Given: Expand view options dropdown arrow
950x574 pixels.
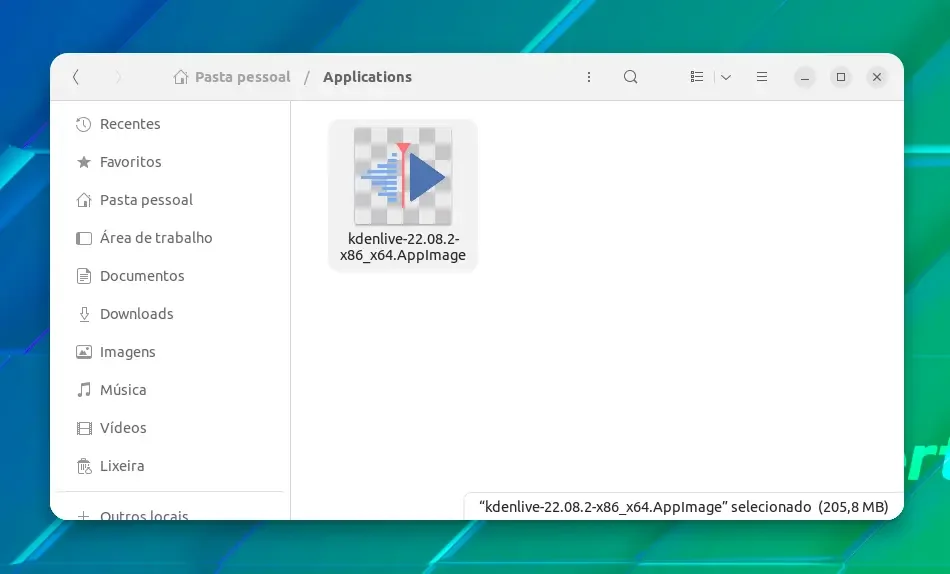Looking at the screenshot, I should [x=726, y=77].
